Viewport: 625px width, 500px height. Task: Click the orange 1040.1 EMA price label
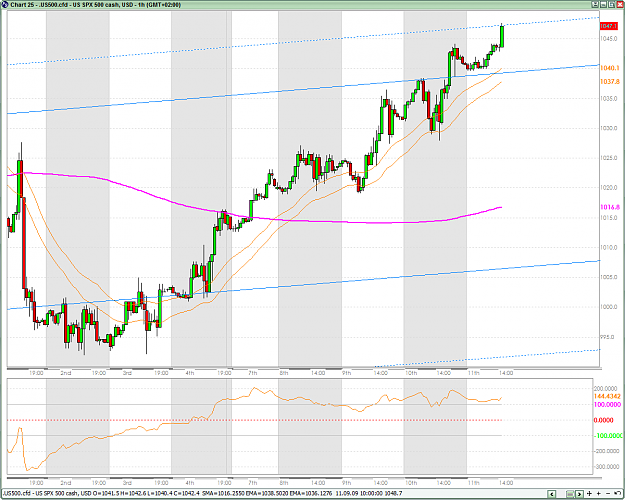point(610,68)
